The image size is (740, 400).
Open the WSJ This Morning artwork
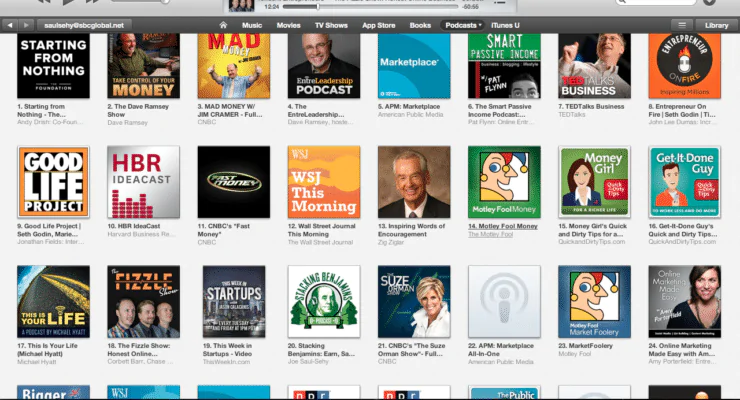pos(324,182)
